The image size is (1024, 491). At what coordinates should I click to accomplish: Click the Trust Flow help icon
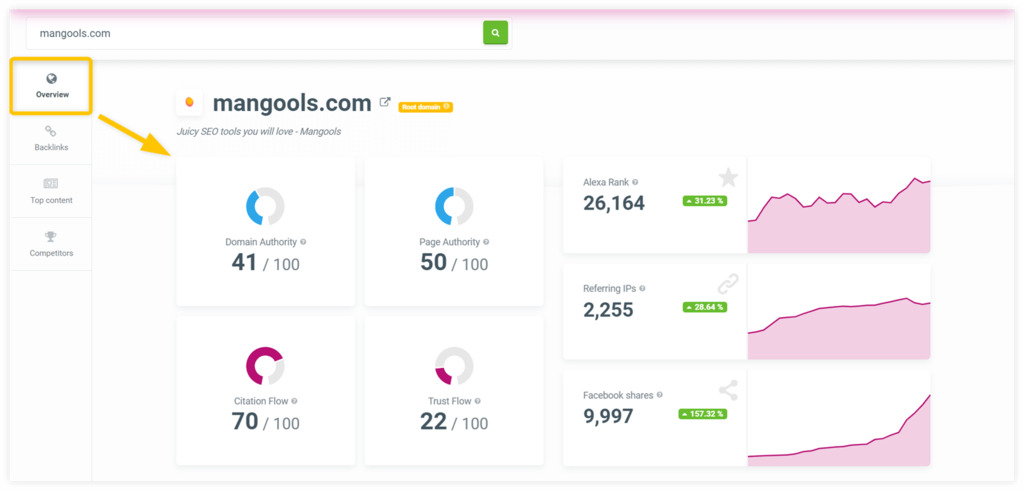click(477, 401)
